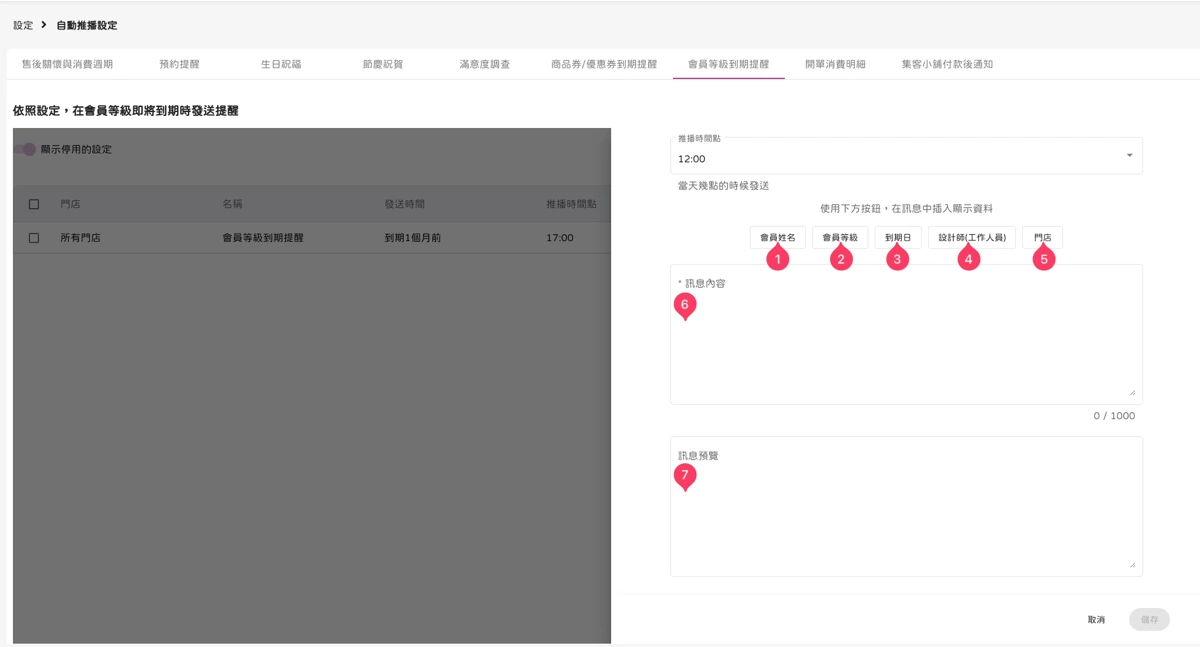This screenshot has width=1200, height=647.
Task: Click the 所有門店 cell text
Action: [80, 238]
